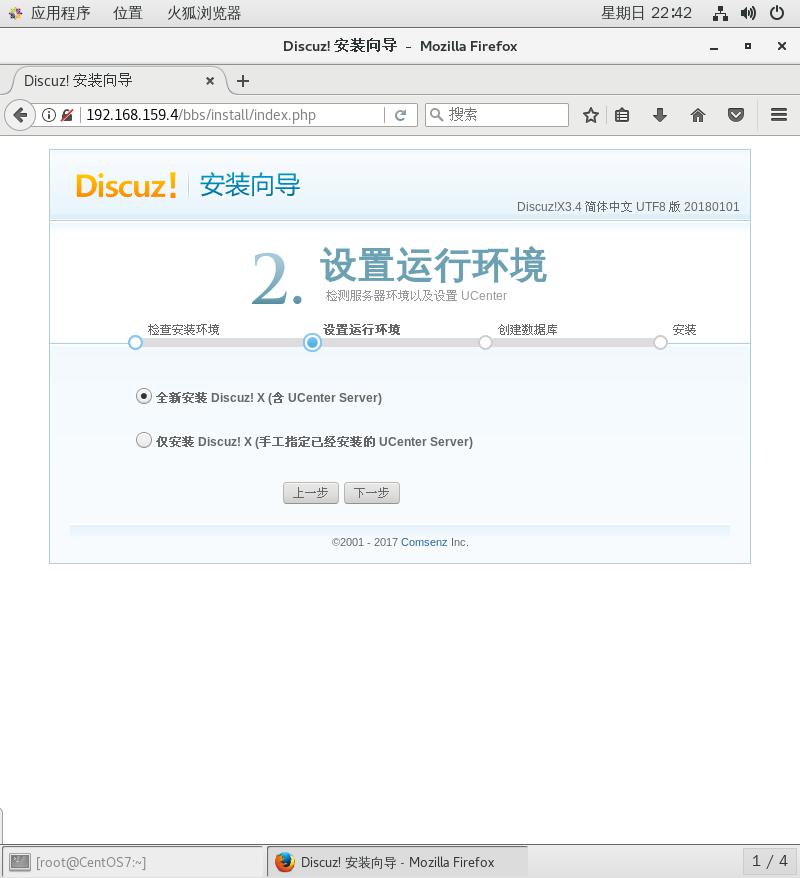Image resolution: width=800 pixels, height=878 pixels.
Task: Click the 检查安装环境 step marker circle
Action: coord(135,343)
